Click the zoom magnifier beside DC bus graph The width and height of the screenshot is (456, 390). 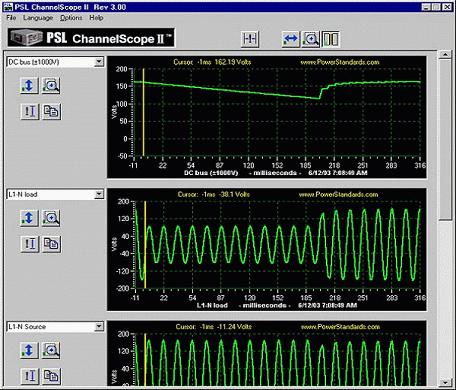tap(51, 85)
